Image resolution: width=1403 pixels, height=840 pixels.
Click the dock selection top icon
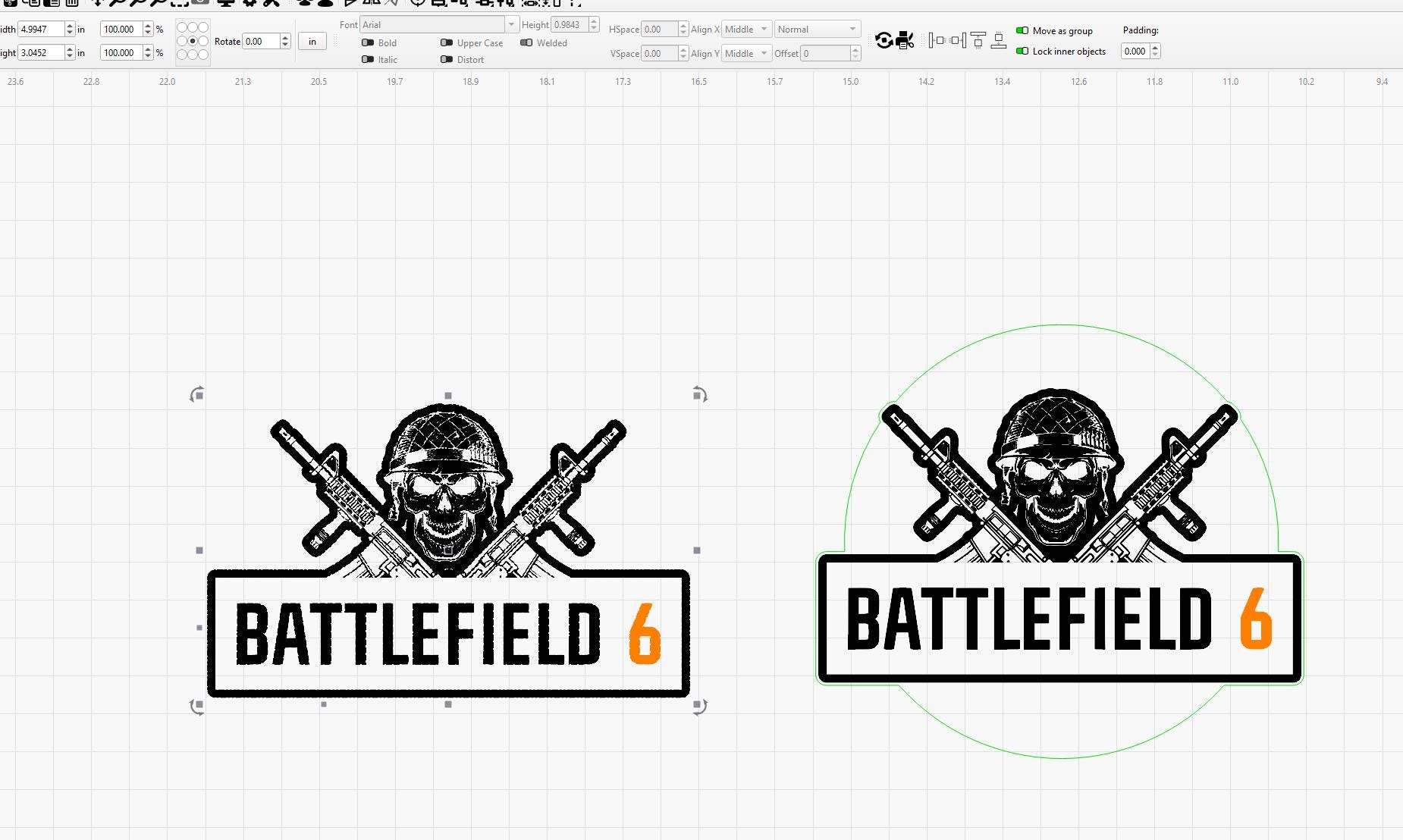point(978,40)
